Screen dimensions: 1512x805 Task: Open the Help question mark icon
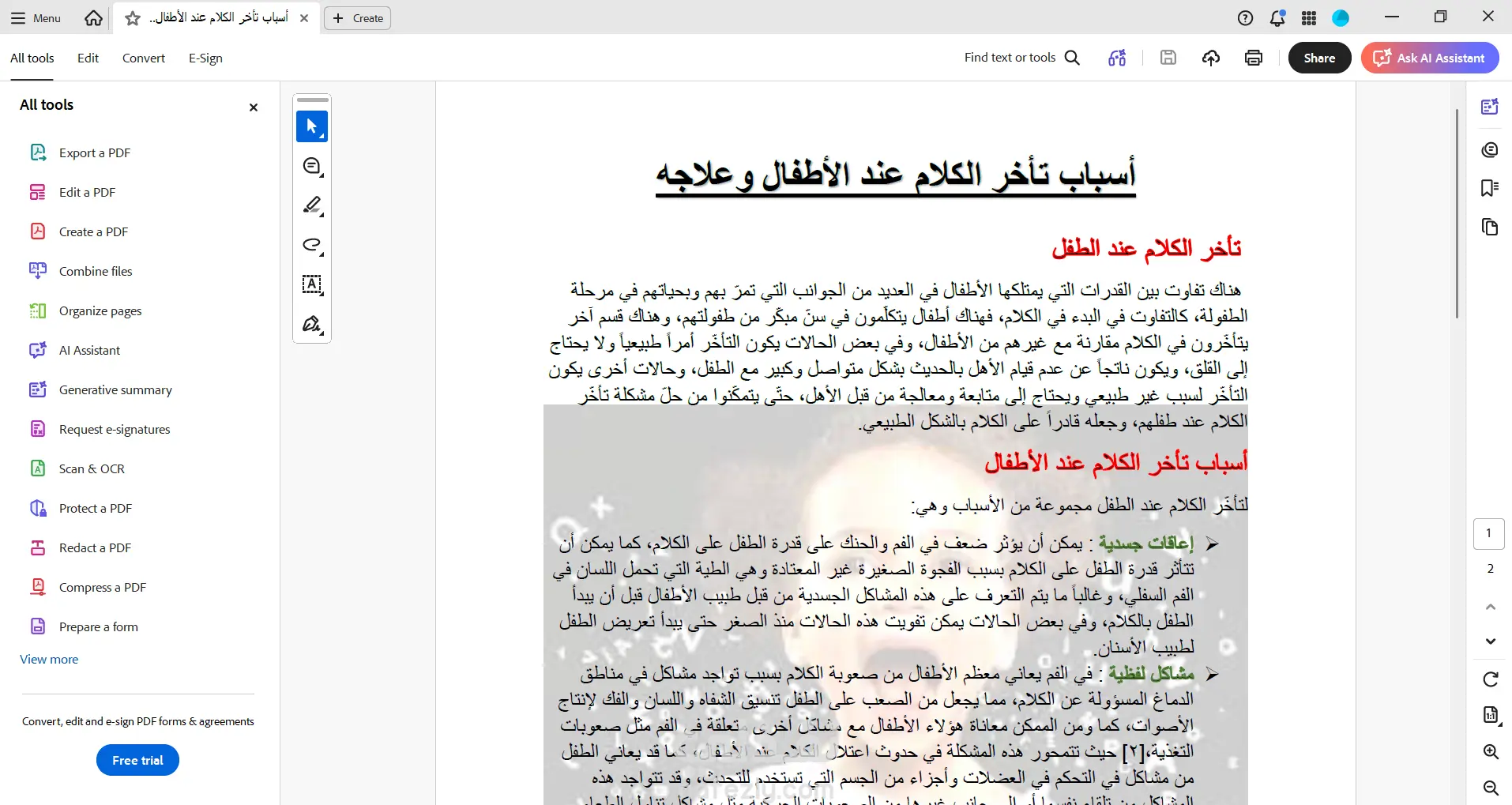click(x=1246, y=18)
